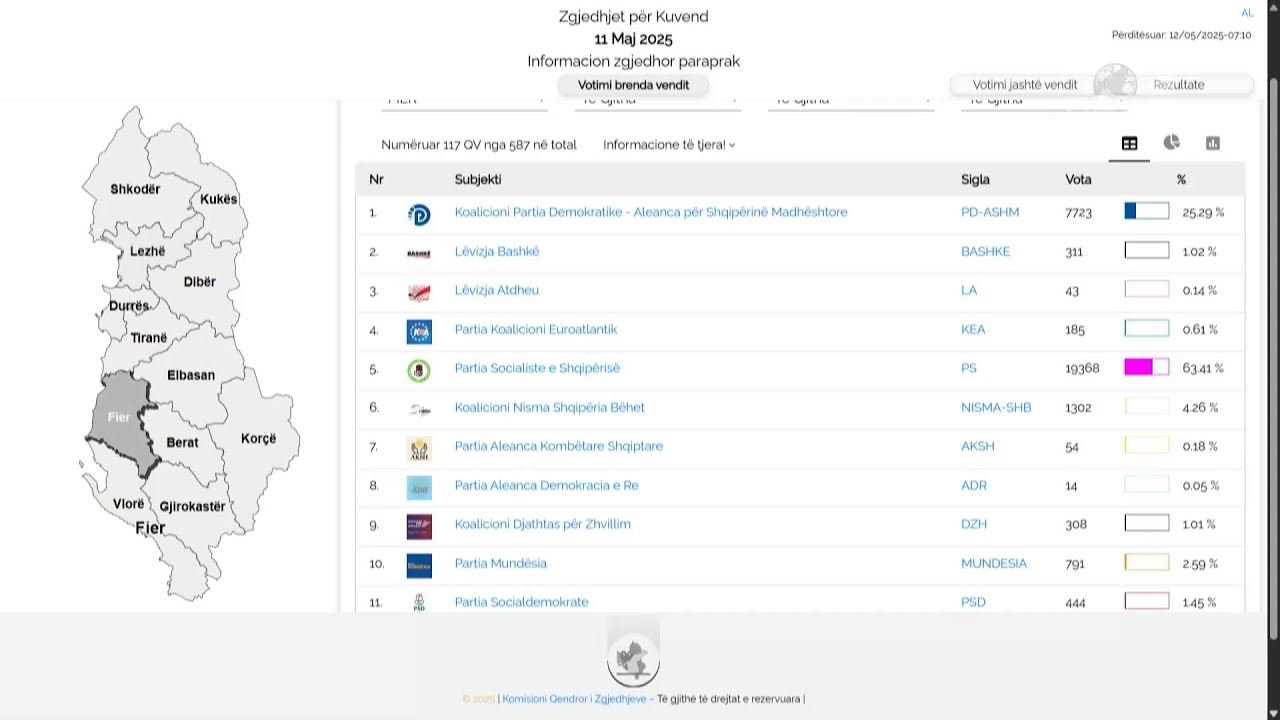The width and height of the screenshot is (1280, 720).
Task: Select Tiranë region on the map
Action: coord(149,338)
